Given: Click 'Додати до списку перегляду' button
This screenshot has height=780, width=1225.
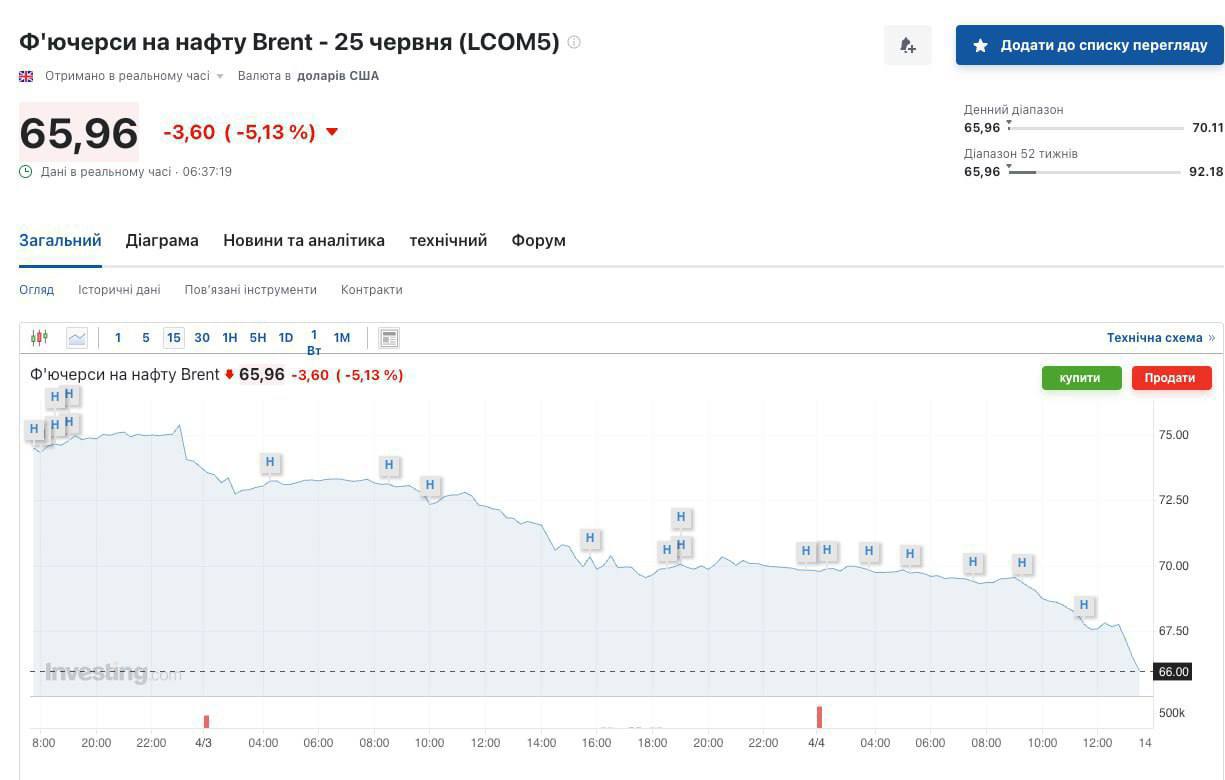Looking at the screenshot, I should (1089, 45).
